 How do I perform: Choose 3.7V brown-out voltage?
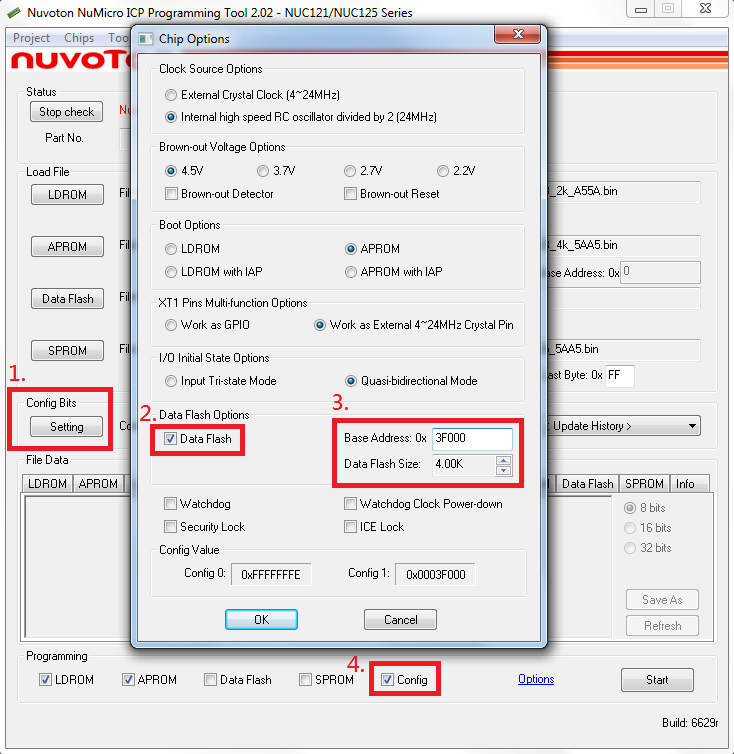(x=263, y=171)
